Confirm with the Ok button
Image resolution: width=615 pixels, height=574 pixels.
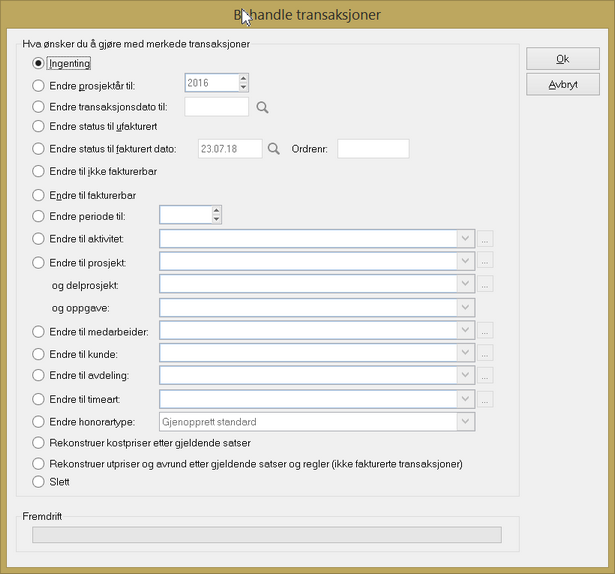click(563, 59)
